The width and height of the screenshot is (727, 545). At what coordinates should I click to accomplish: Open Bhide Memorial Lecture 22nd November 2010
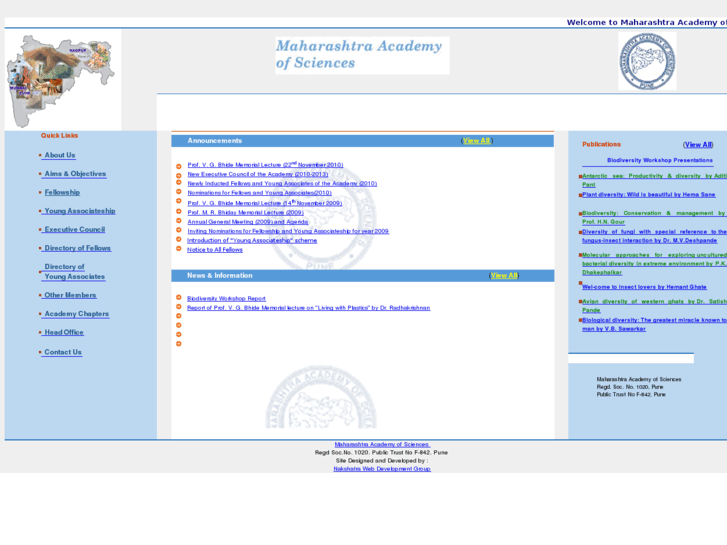click(265, 164)
